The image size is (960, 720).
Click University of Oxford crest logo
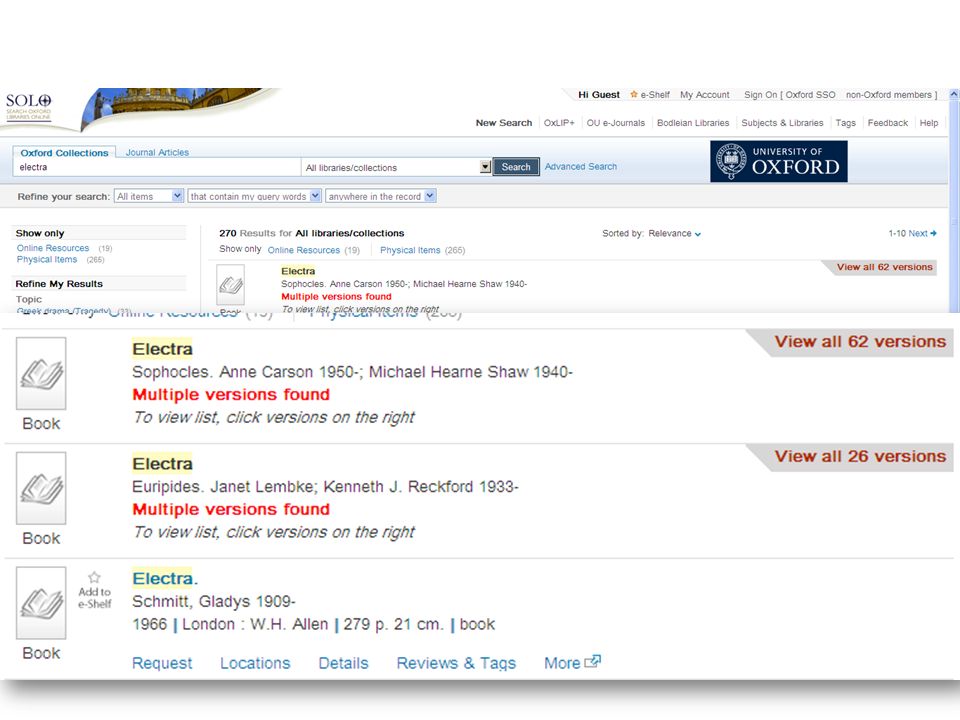[x=731, y=161]
